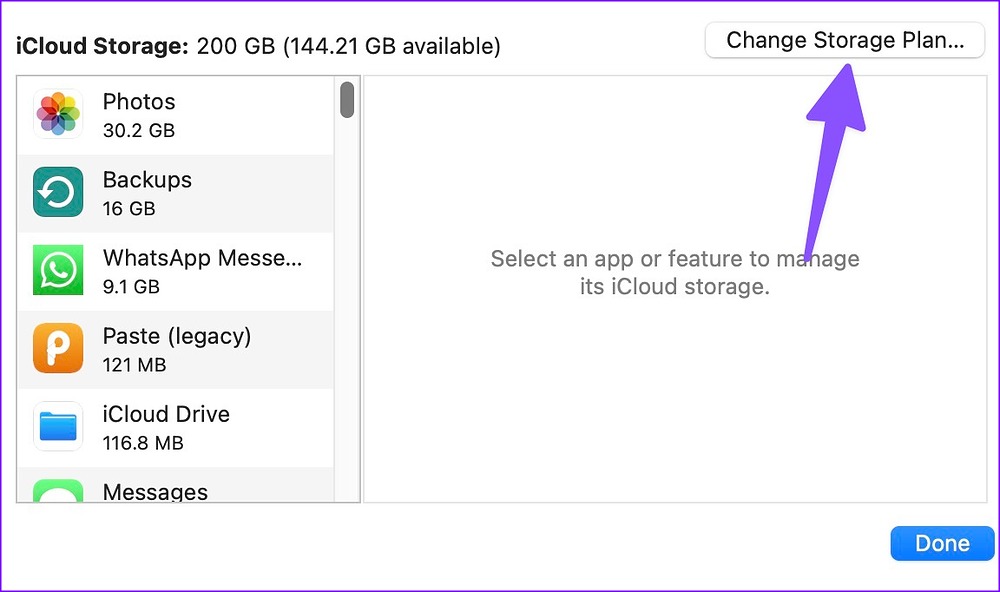Viewport: 1000px width, 592px height.
Task: Click the 'Select an app or feature' placeholder
Action: tap(675, 273)
